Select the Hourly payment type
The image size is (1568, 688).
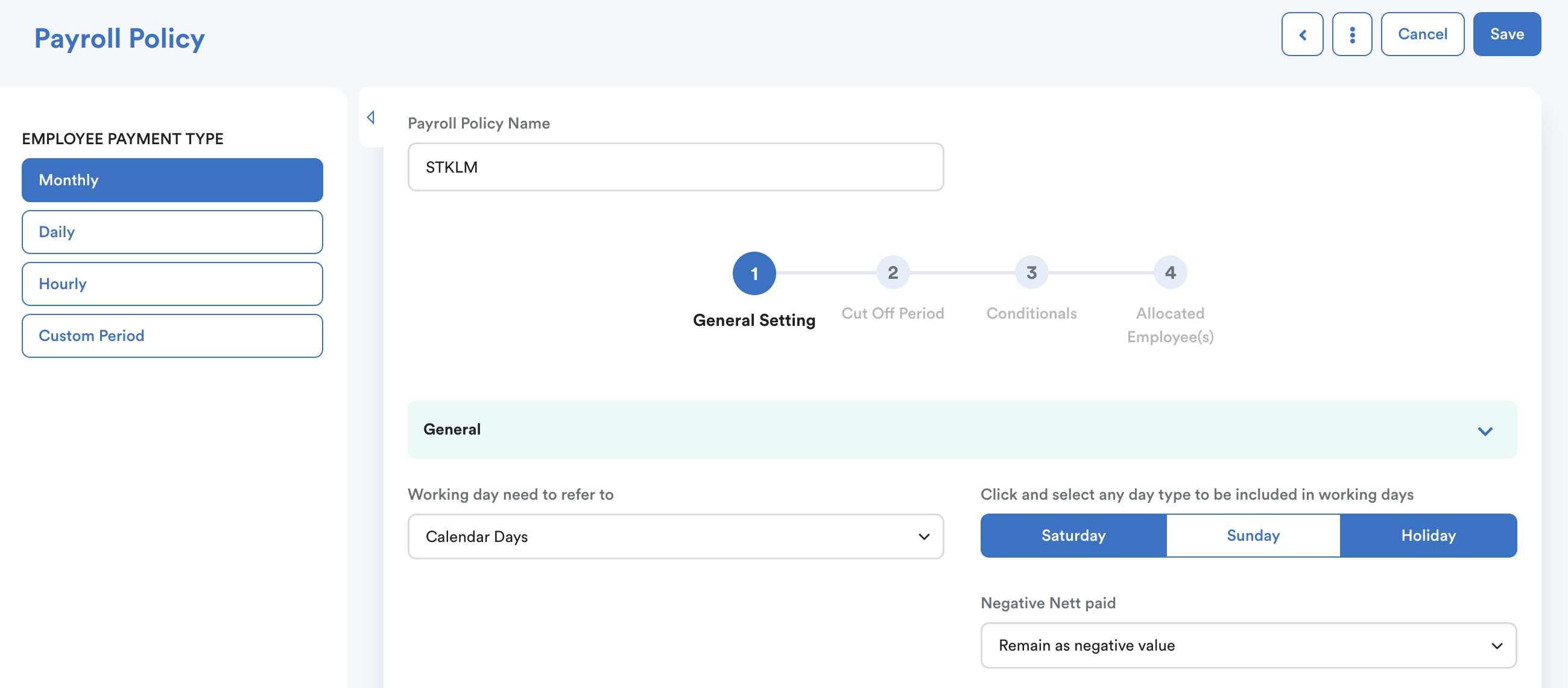point(172,284)
